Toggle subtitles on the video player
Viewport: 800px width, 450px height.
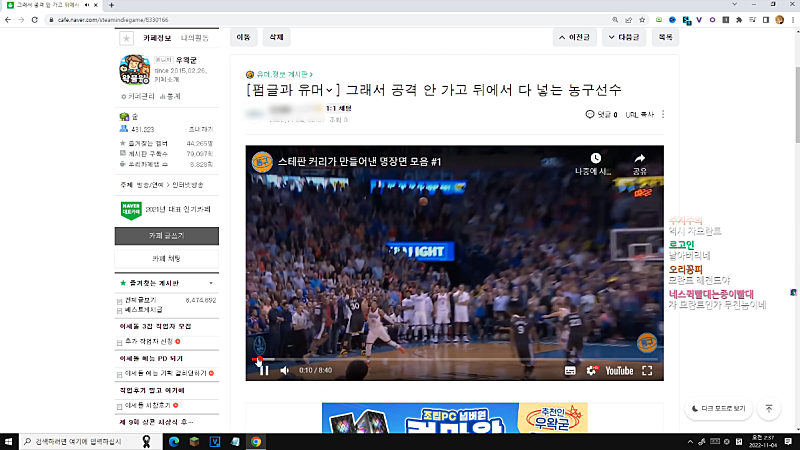tap(570, 370)
